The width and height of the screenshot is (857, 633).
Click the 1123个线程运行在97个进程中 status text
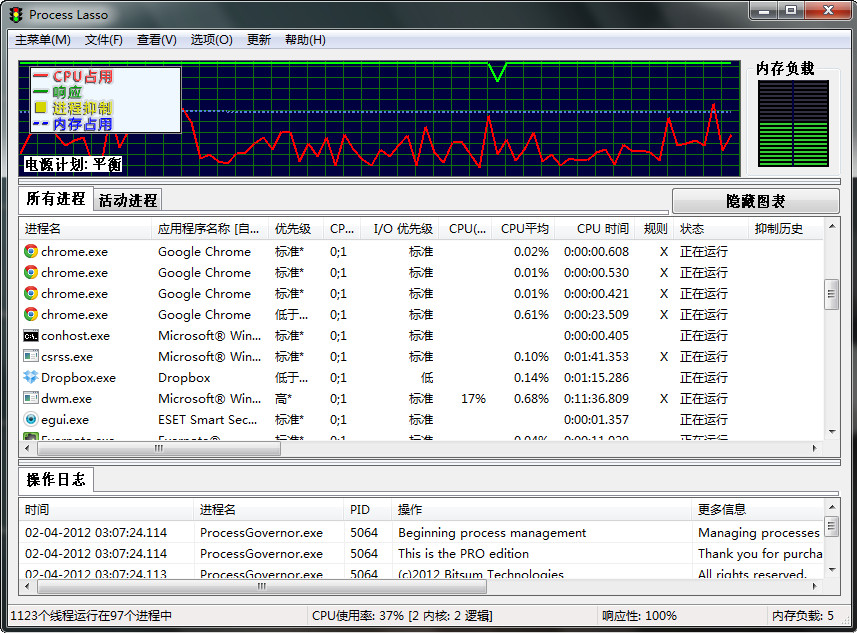[x=91, y=616]
